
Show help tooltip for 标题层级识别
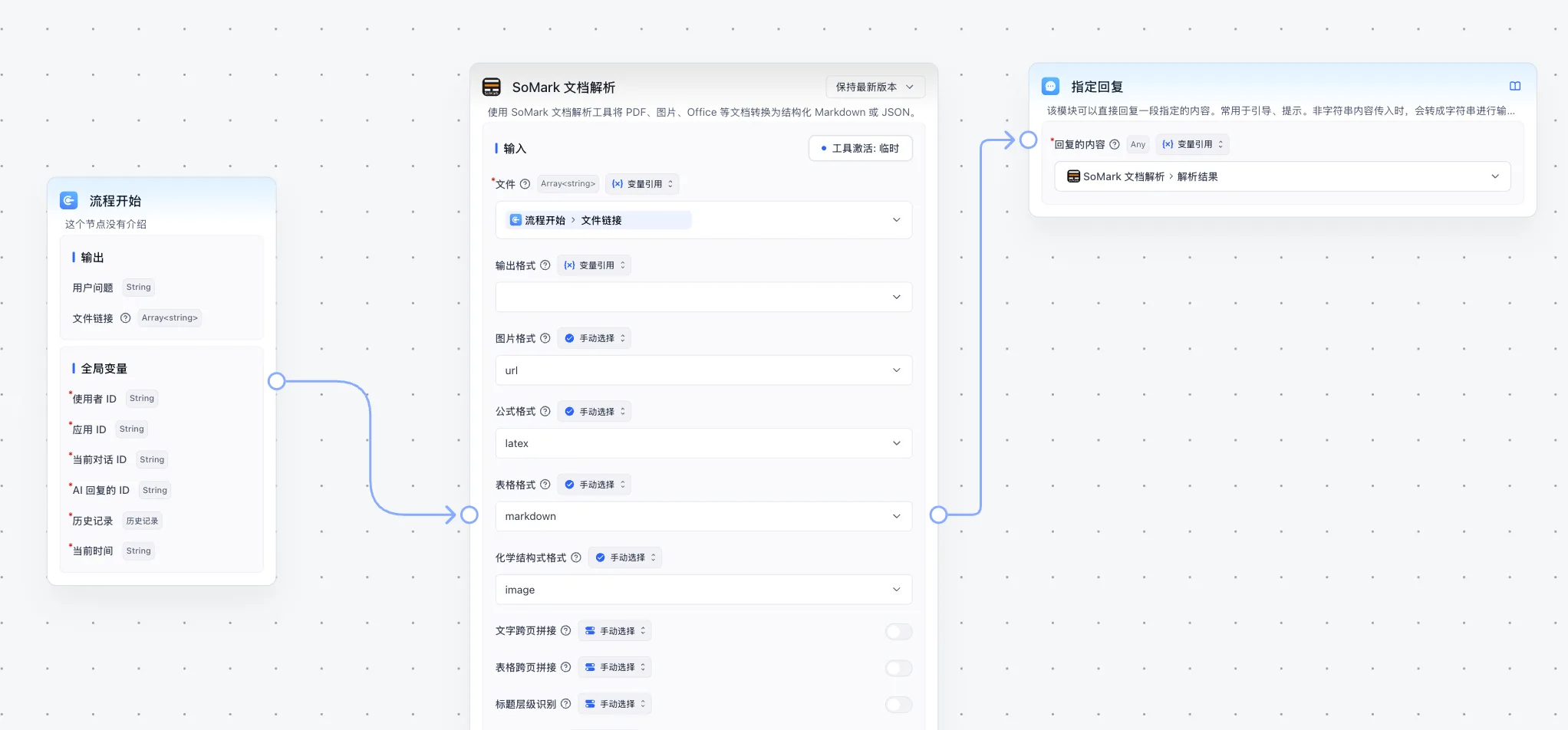tap(566, 704)
